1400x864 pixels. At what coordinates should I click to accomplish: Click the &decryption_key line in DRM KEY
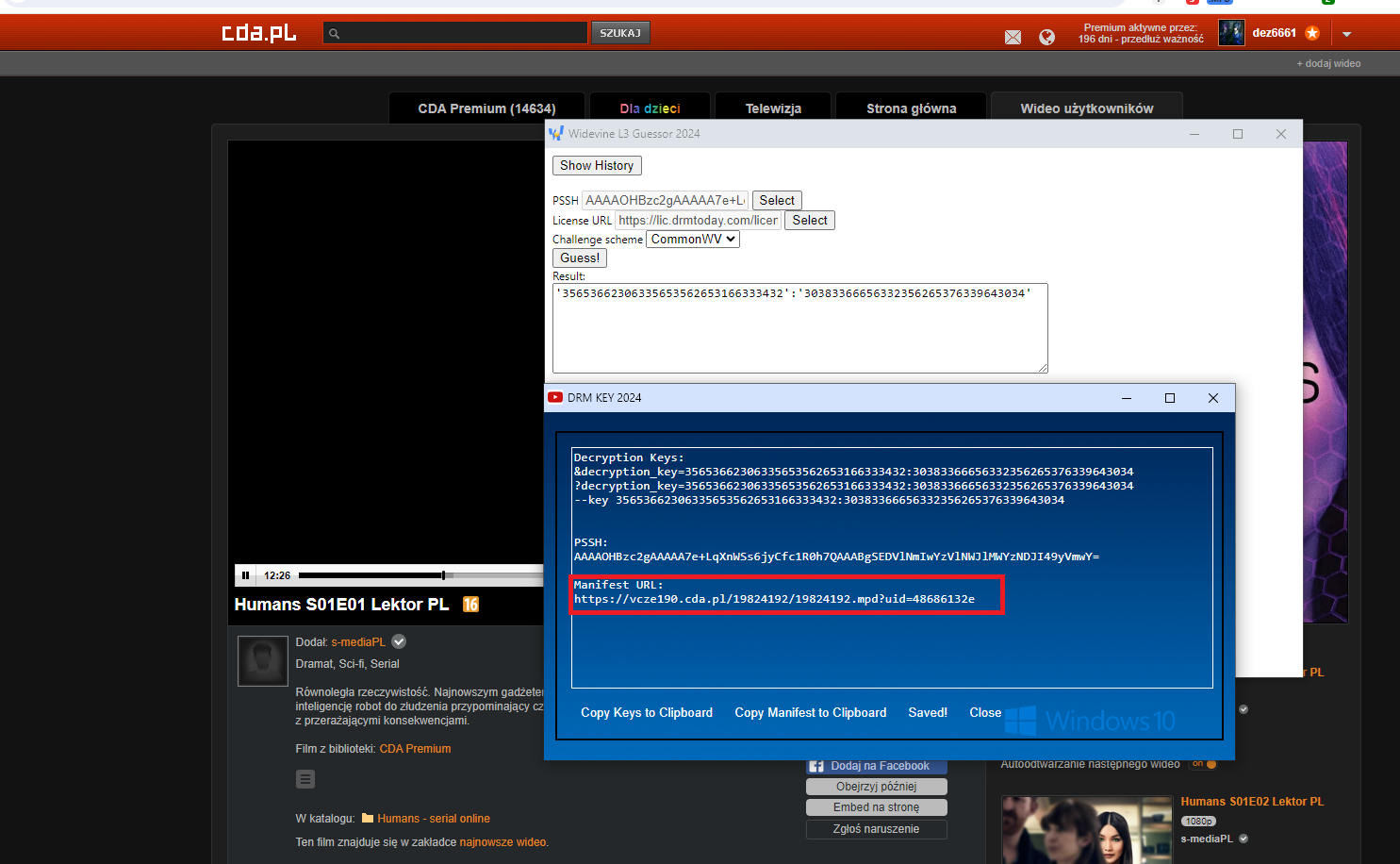tap(853, 472)
